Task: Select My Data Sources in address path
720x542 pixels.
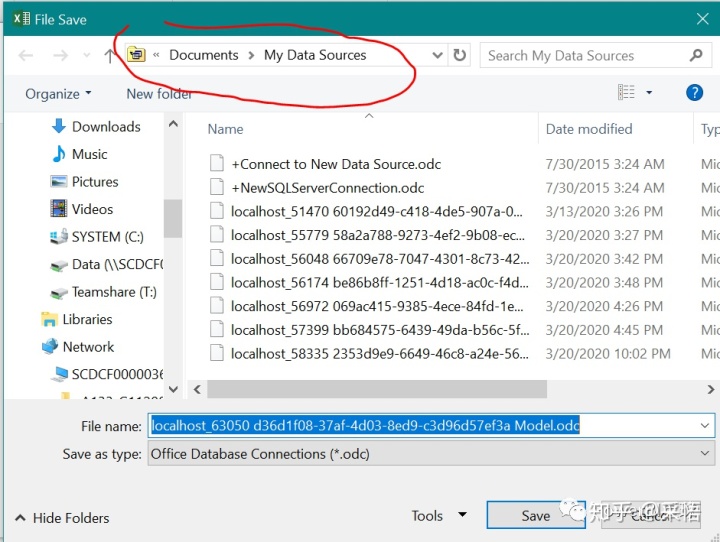Action: tap(315, 55)
